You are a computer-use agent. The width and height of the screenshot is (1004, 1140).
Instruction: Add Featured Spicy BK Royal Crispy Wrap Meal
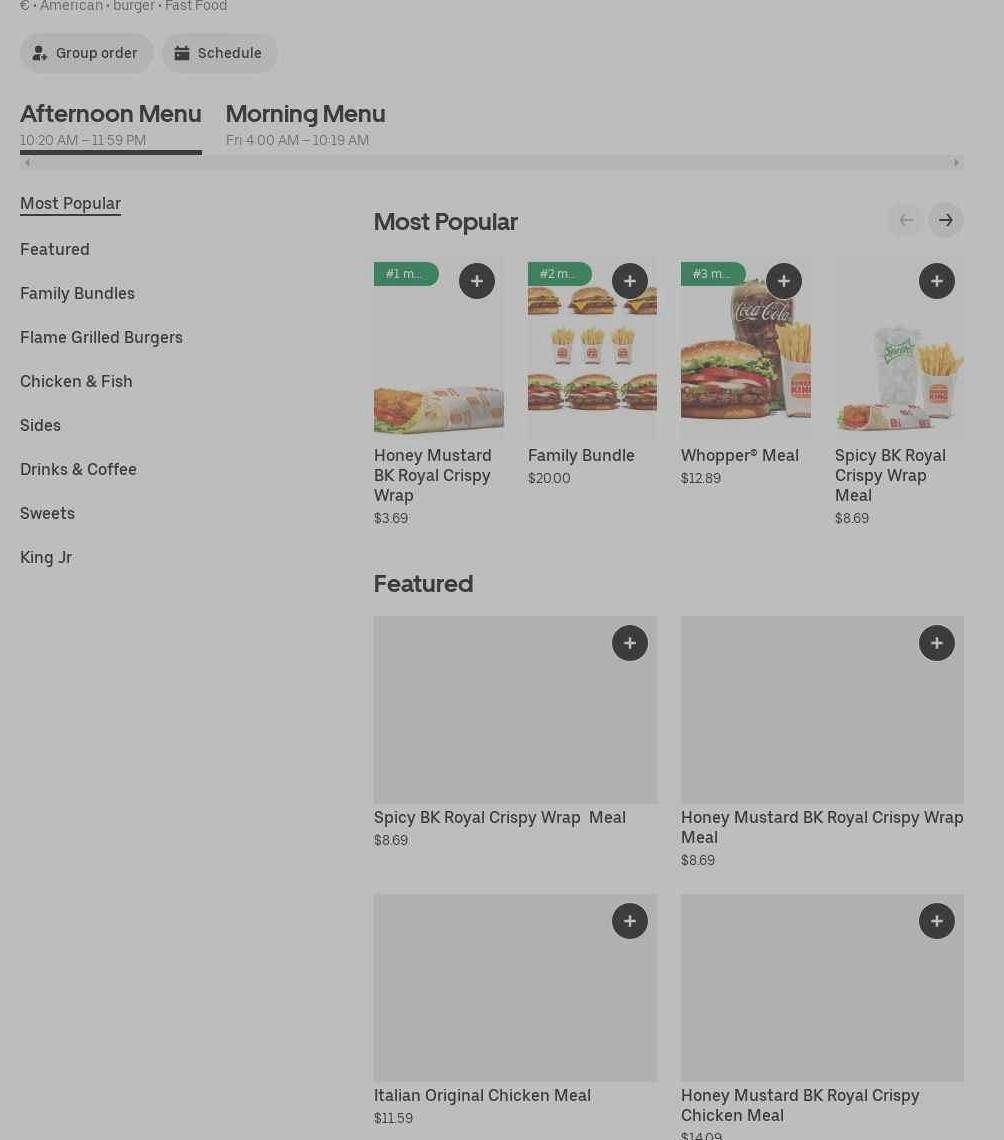pos(630,643)
